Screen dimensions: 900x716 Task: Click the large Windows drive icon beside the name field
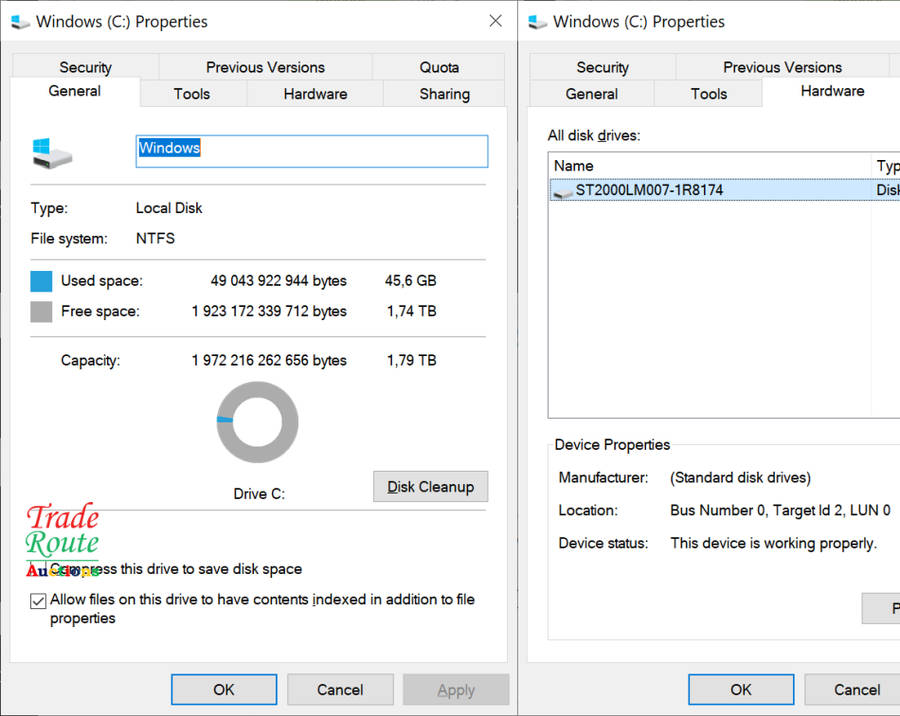[x=52, y=153]
